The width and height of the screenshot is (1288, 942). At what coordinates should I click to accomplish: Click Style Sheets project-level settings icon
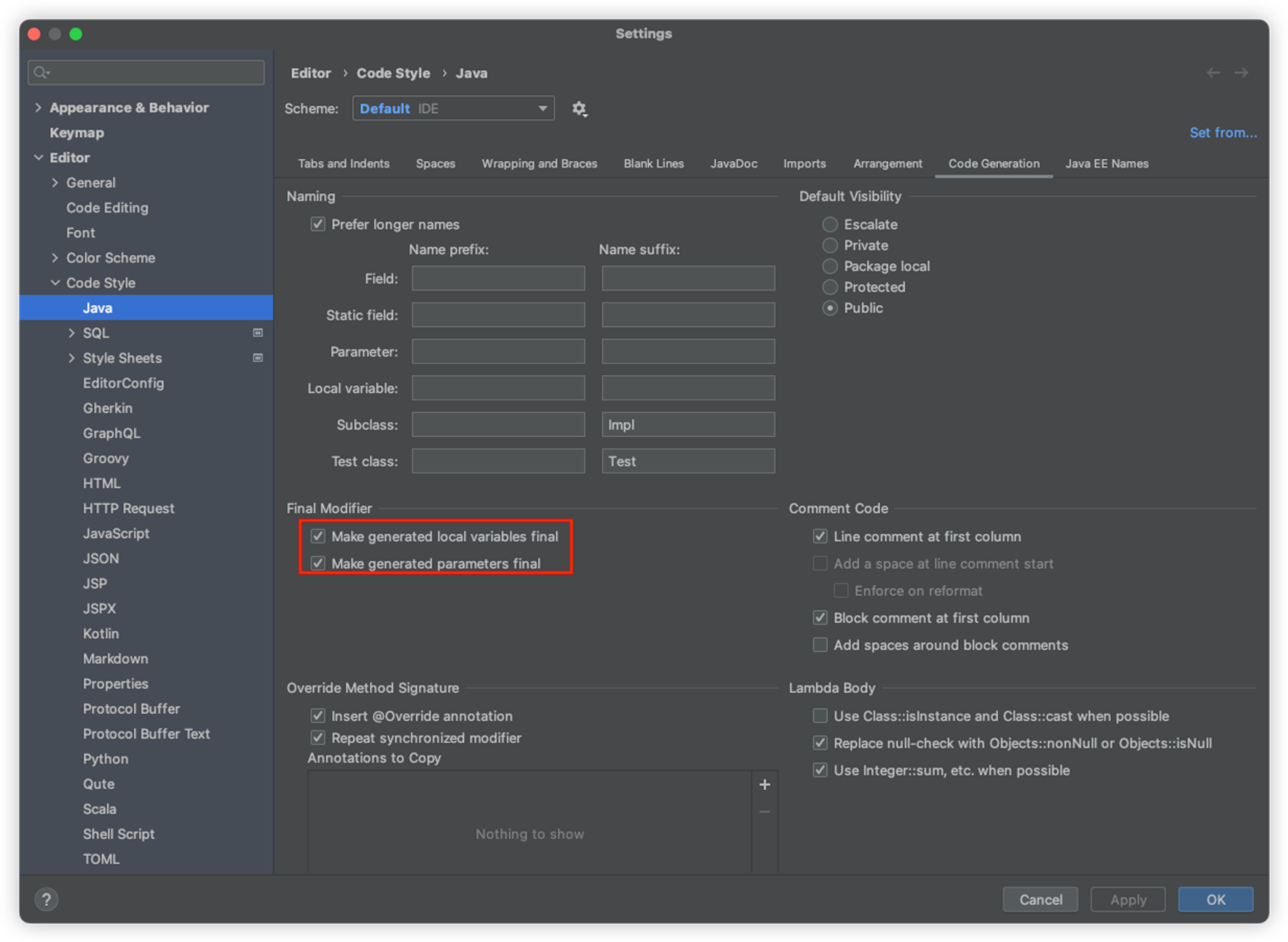pos(258,358)
